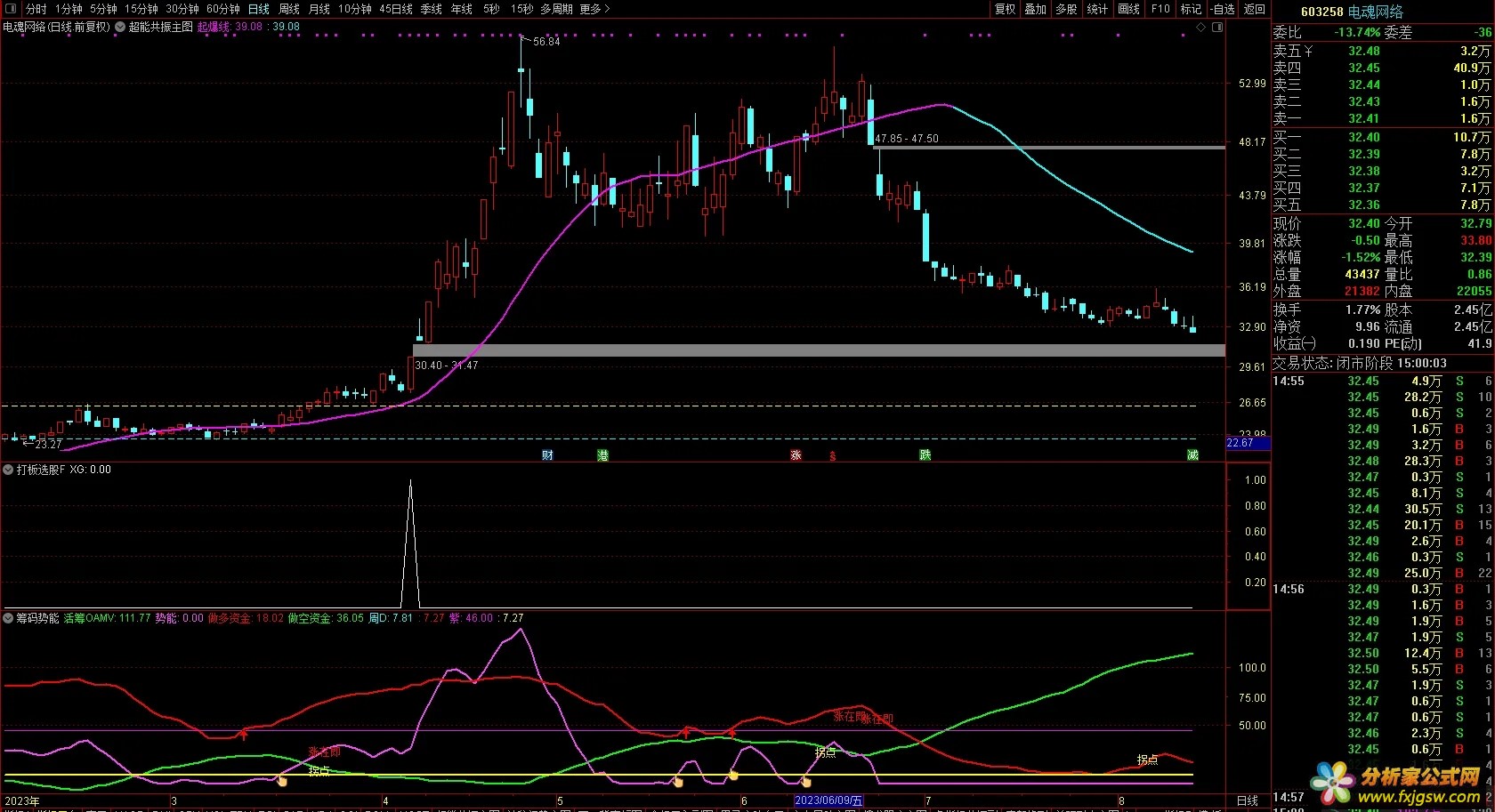
Task: Switch to 分时 intraday chart
Action: click(x=36, y=9)
